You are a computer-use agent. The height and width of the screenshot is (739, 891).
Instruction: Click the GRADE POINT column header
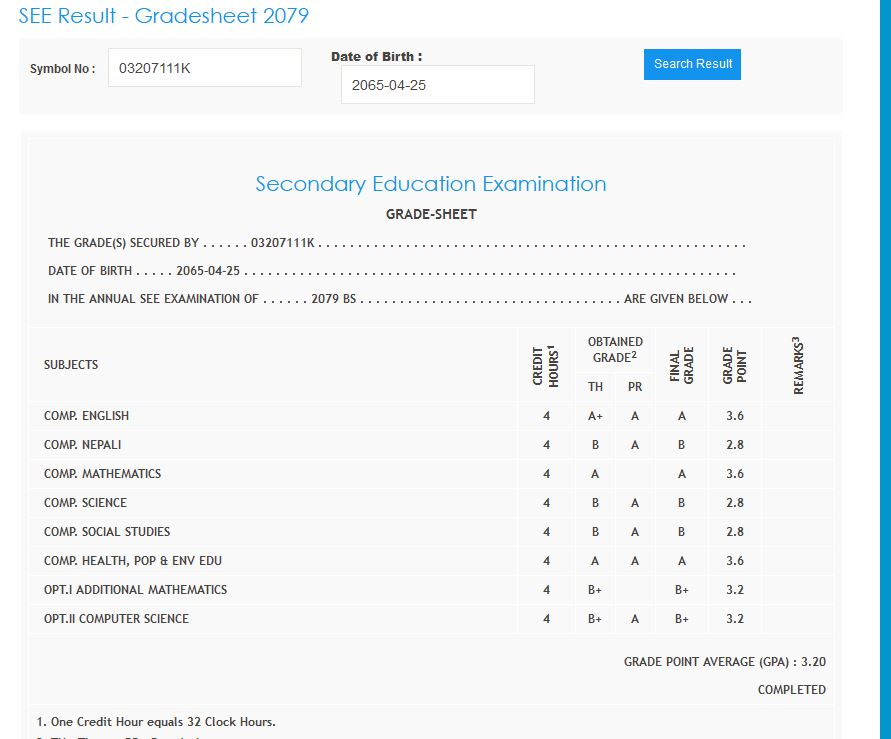click(x=734, y=365)
